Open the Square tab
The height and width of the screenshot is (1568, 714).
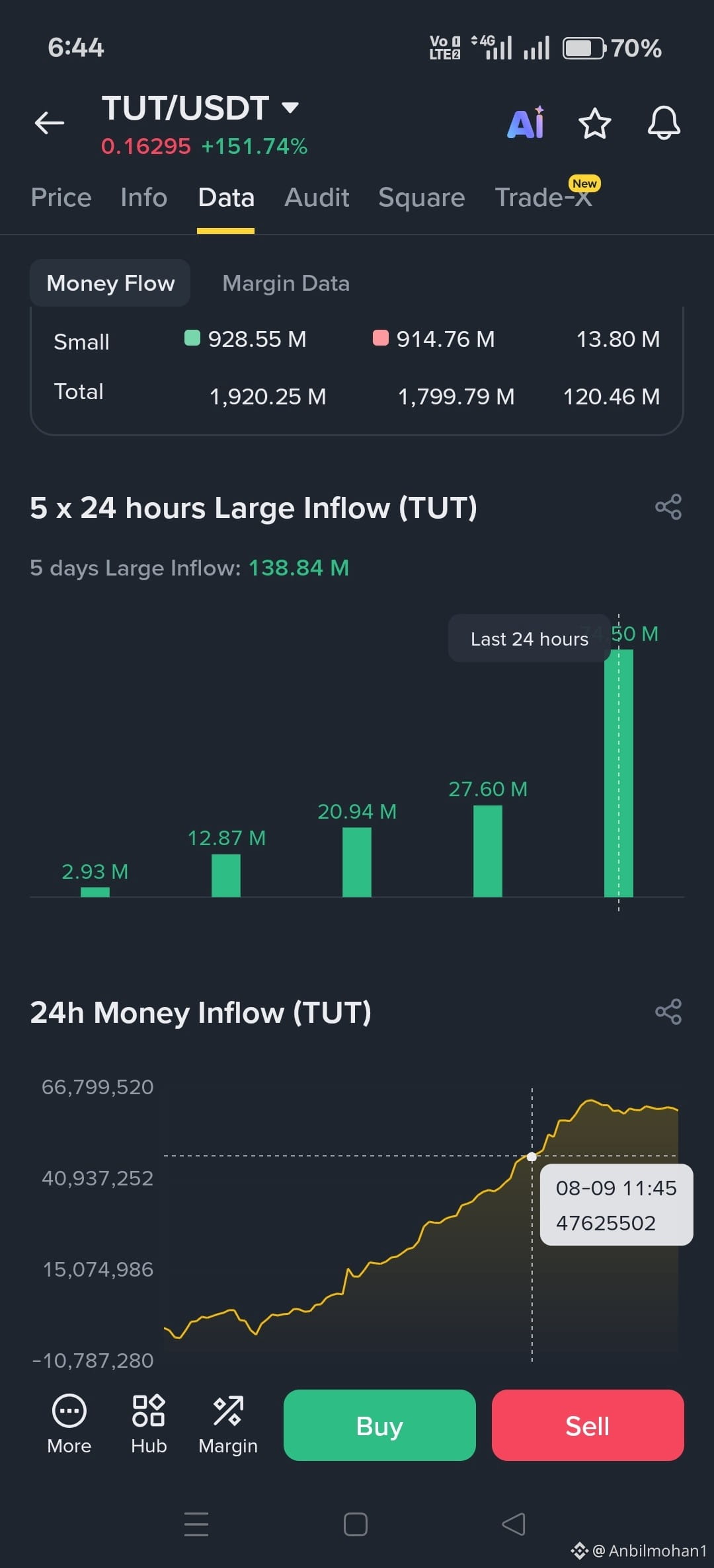click(422, 198)
